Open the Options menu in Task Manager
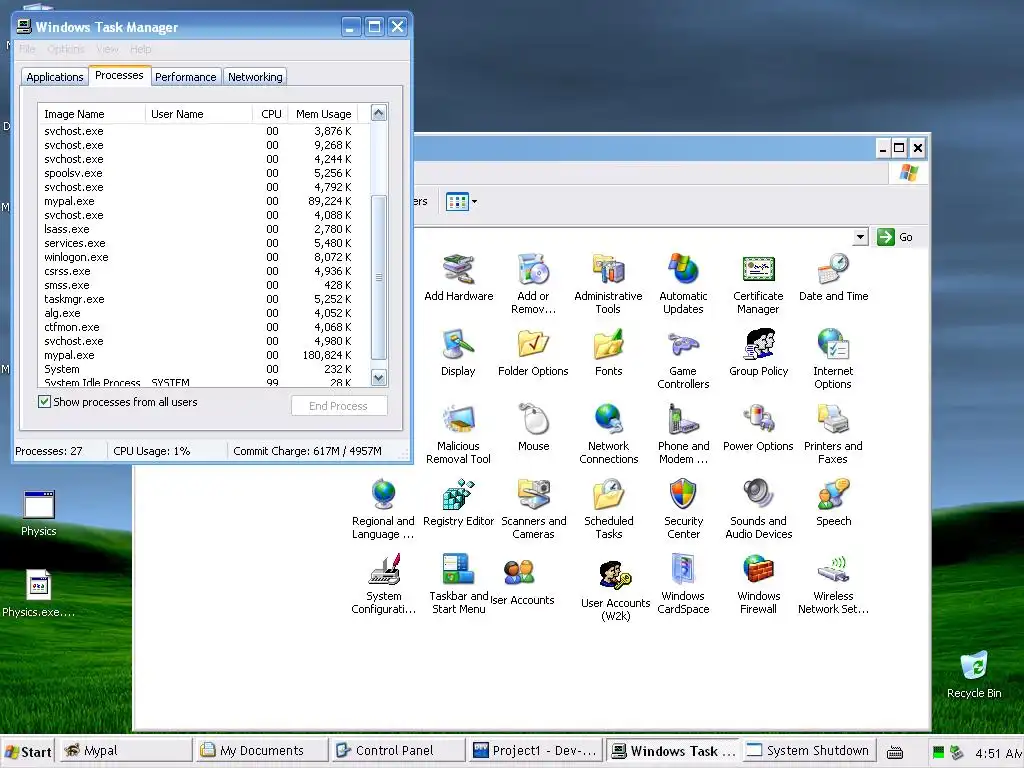This screenshot has width=1024, height=768. tap(66, 49)
